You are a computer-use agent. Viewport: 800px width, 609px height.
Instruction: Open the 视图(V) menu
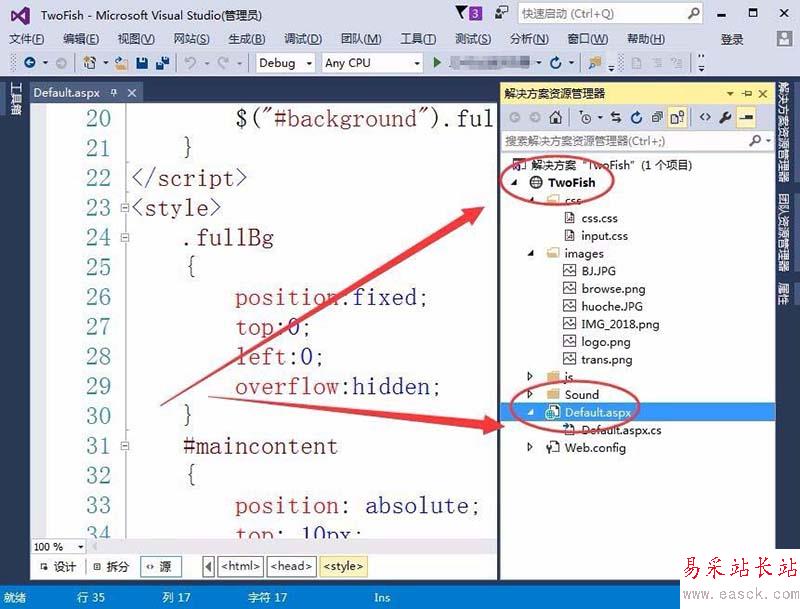click(x=136, y=39)
